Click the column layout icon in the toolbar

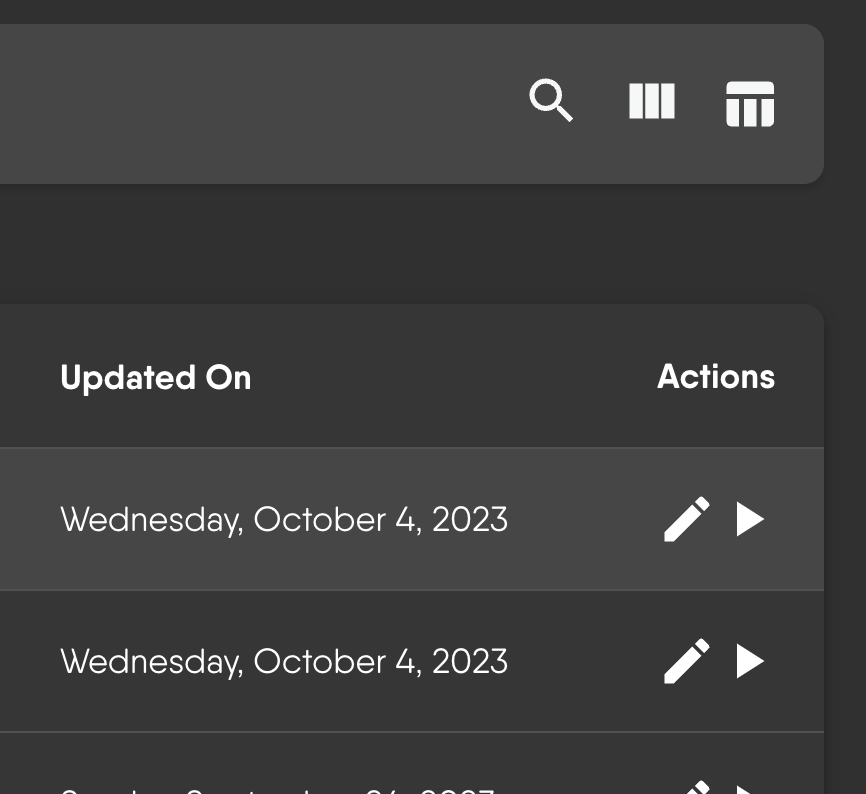click(652, 101)
